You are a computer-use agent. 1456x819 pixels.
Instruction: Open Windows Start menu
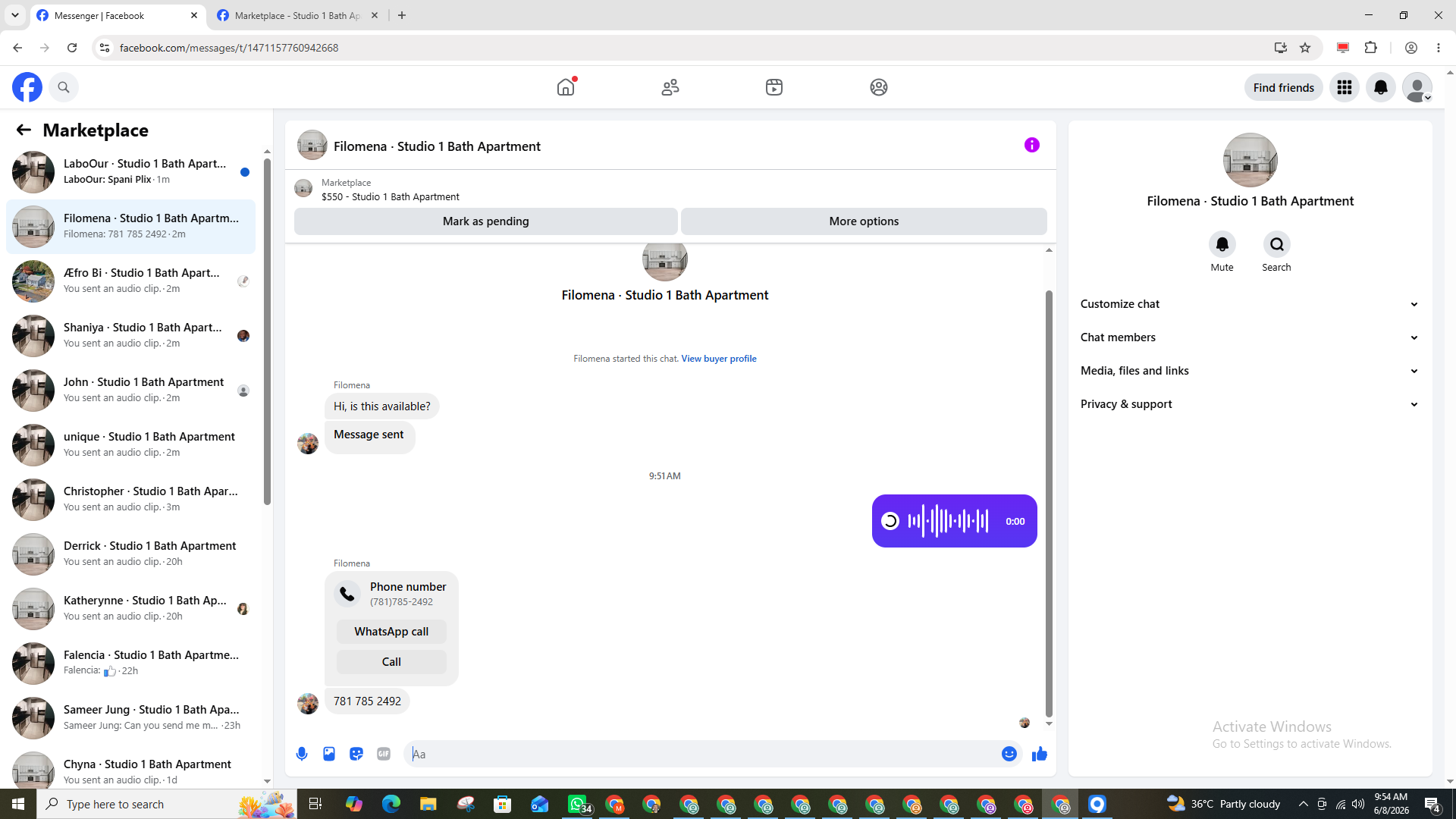18,804
